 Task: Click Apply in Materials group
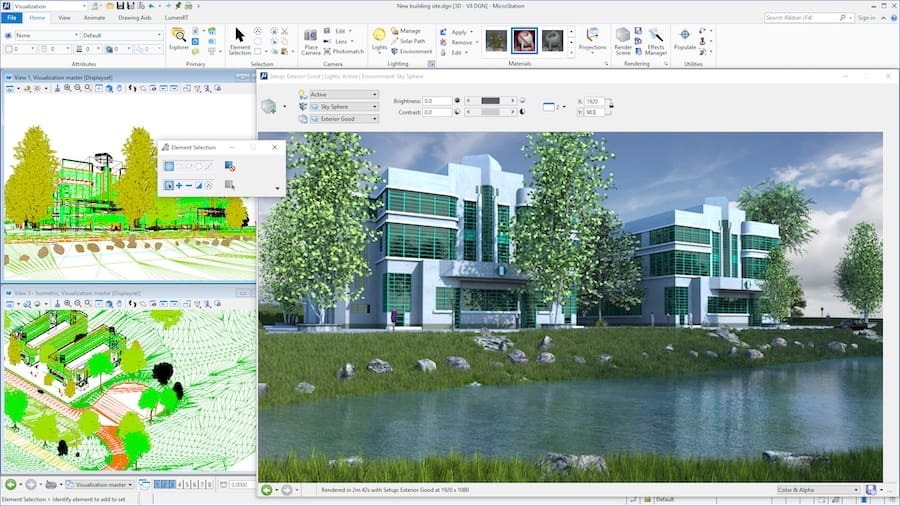click(458, 32)
